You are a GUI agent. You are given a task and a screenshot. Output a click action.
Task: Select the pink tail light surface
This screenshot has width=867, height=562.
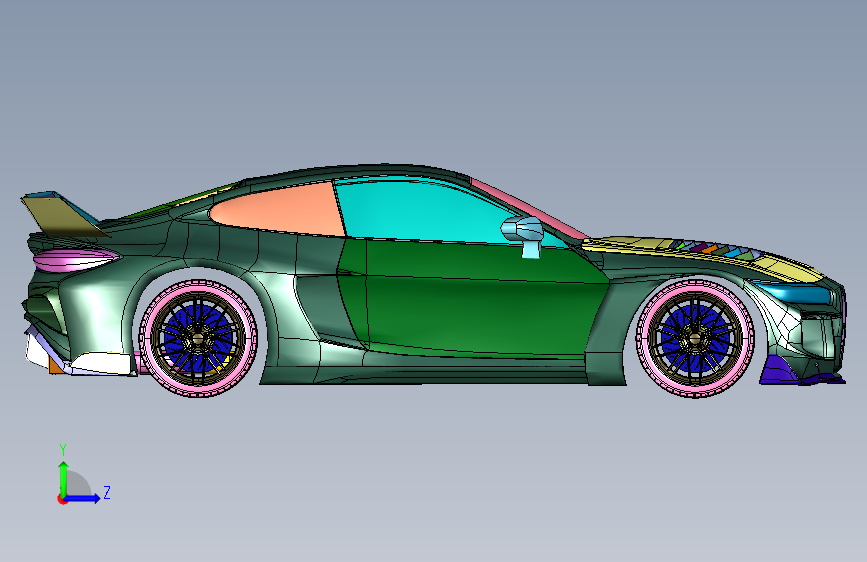pyautogui.click(x=76, y=259)
